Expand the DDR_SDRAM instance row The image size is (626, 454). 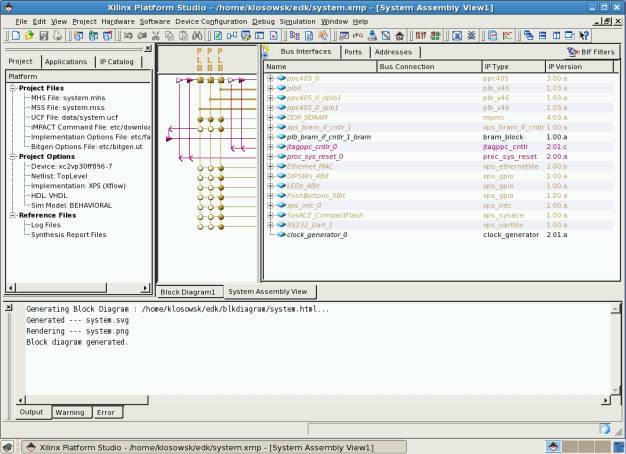click(x=270, y=117)
